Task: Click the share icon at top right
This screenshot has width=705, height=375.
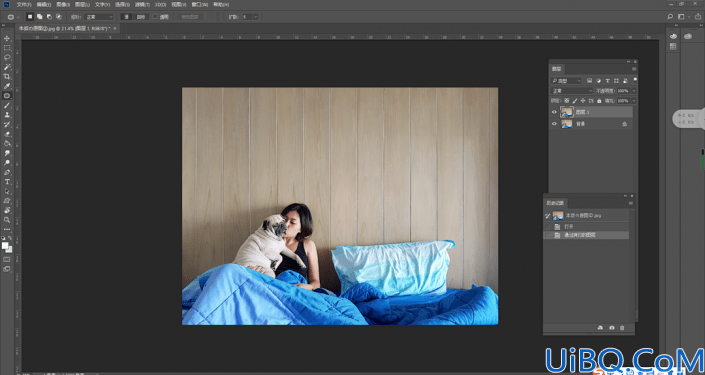Action: tap(698, 17)
